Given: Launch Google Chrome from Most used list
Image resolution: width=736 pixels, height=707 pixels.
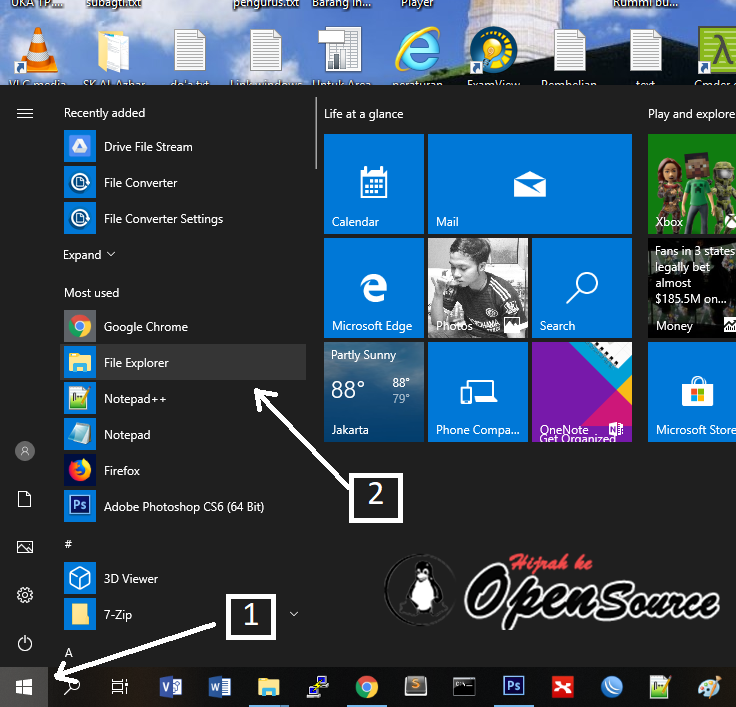Looking at the screenshot, I should (183, 326).
